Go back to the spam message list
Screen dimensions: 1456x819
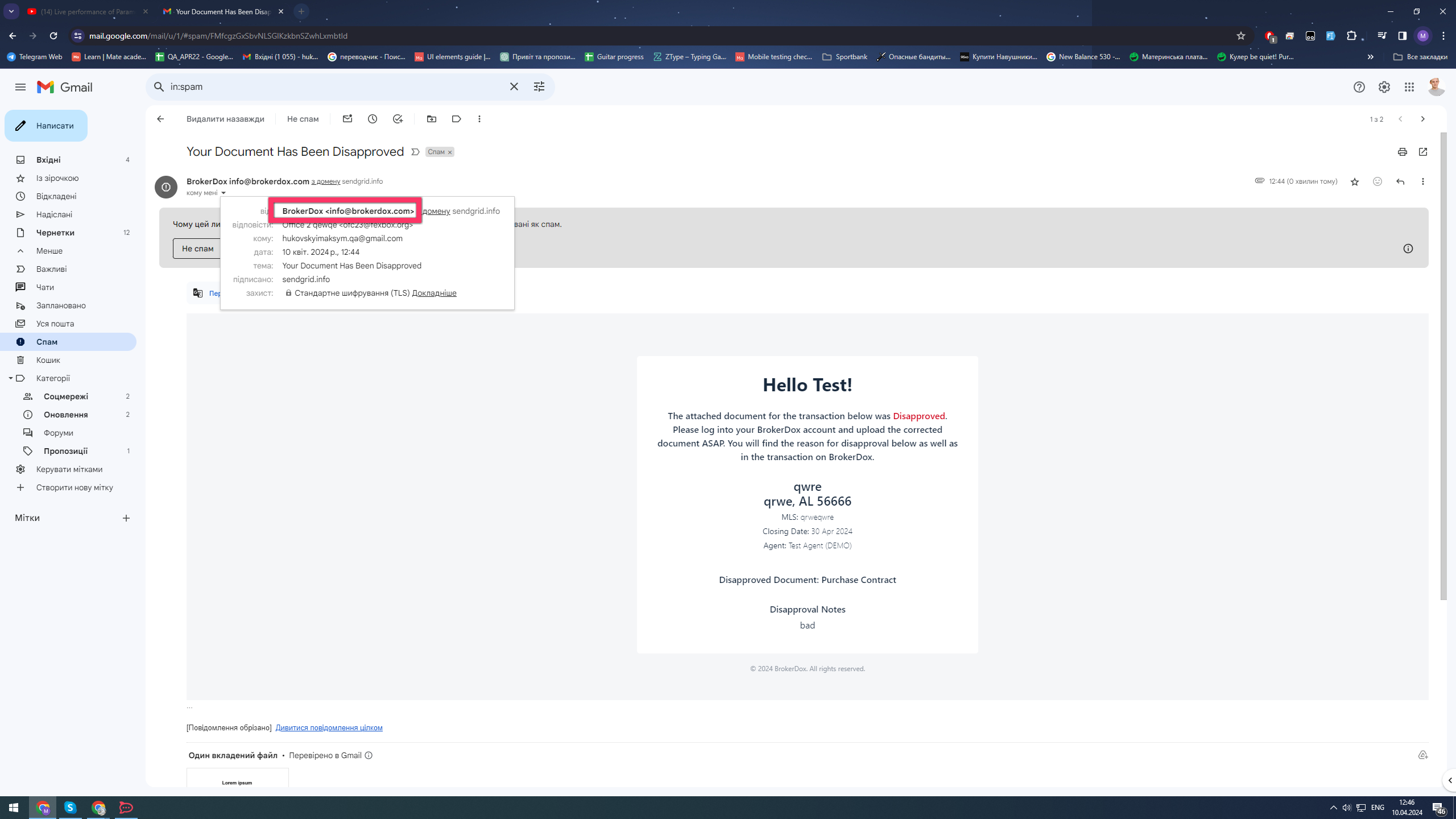click(x=160, y=119)
